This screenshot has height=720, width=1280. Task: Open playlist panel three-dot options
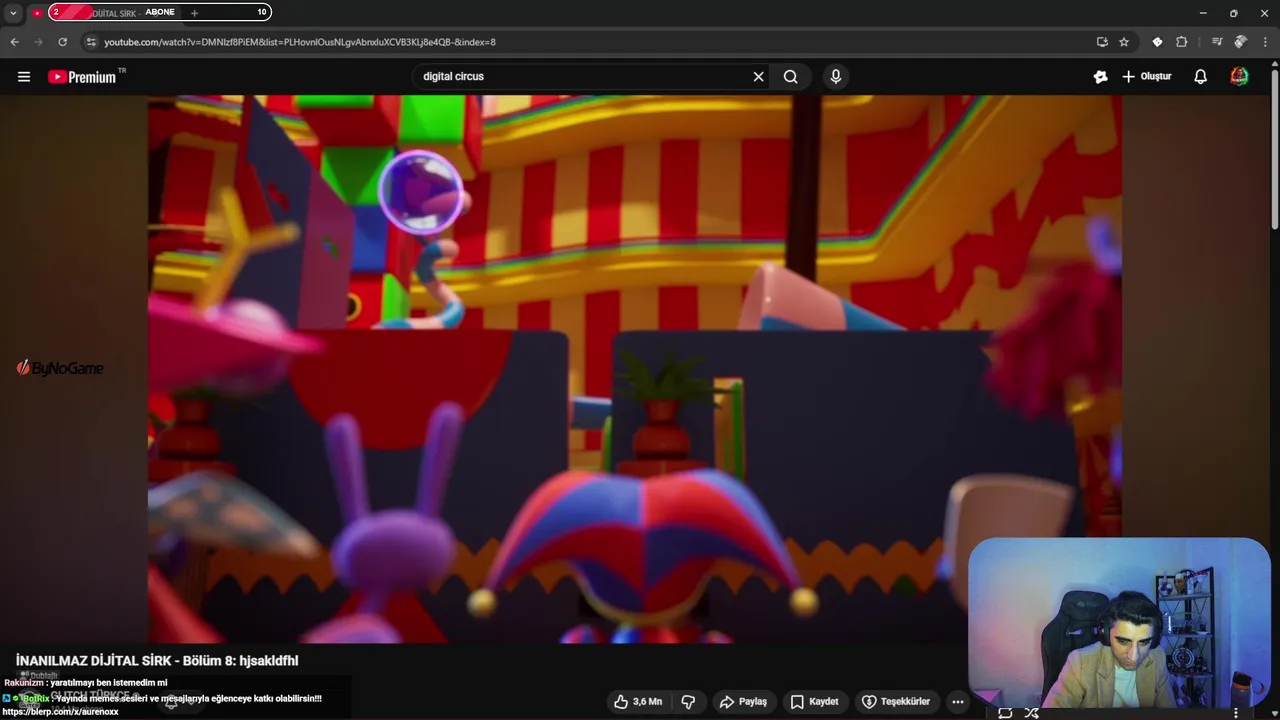click(x=1237, y=713)
